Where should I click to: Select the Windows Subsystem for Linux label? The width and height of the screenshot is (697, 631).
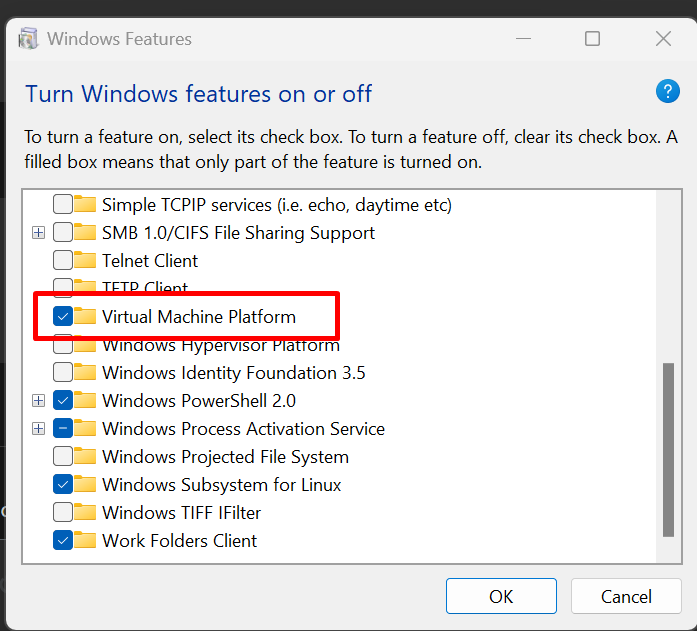point(221,485)
